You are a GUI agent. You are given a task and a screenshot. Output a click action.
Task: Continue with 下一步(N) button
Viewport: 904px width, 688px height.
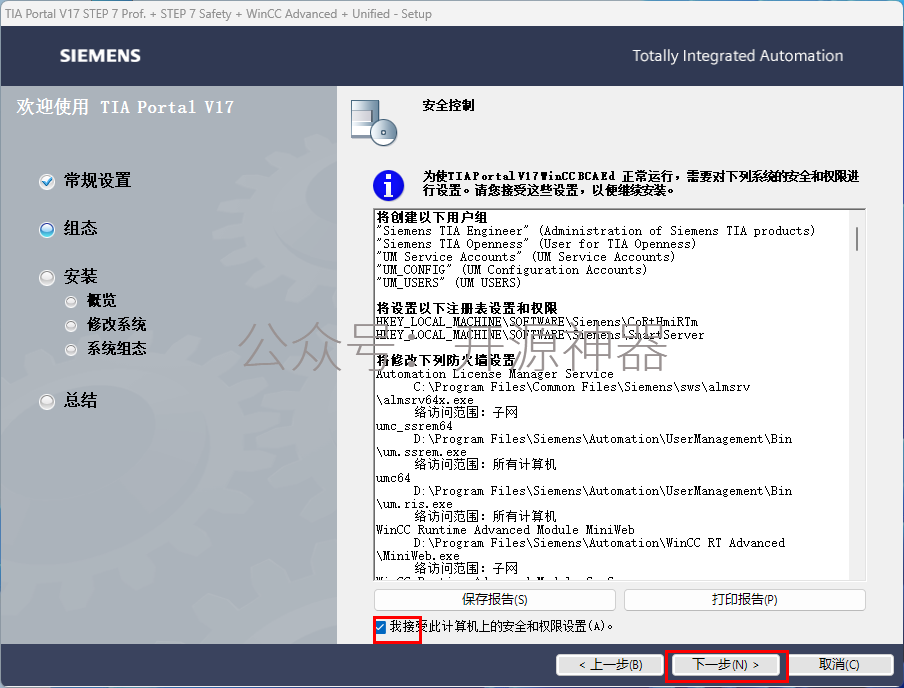pos(726,665)
